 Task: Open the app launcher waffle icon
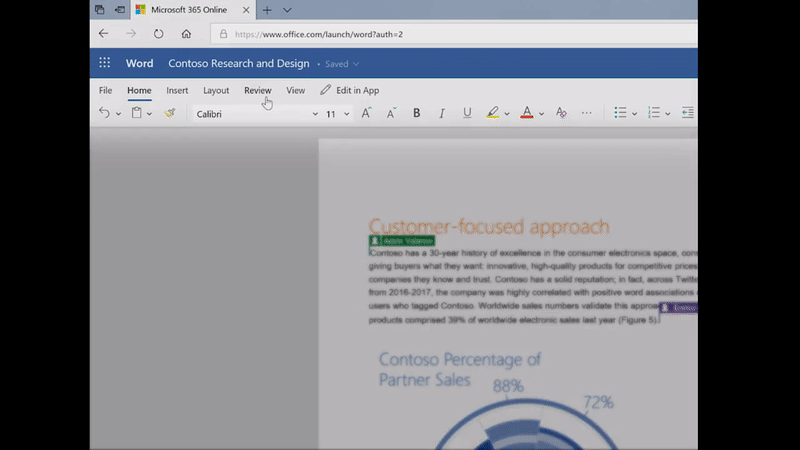coord(105,63)
